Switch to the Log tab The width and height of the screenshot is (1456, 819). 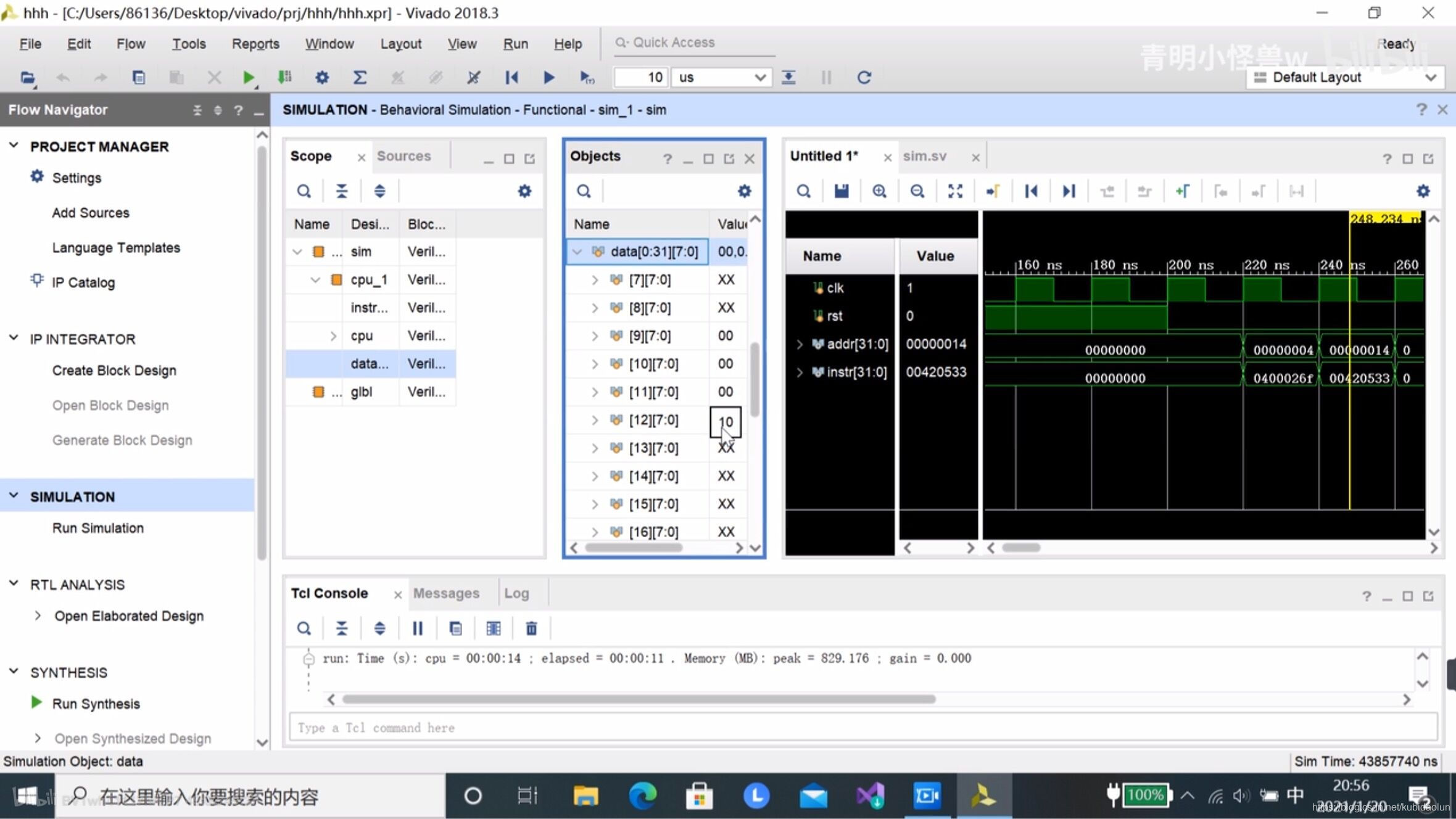[516, 593]
